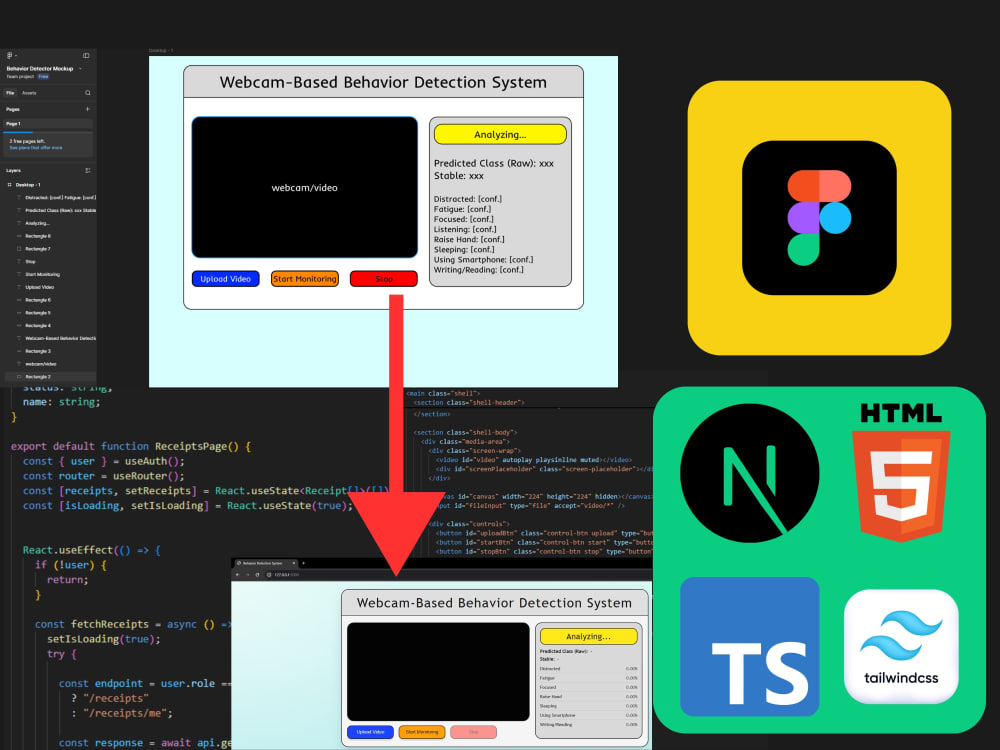This screenshot has width=1000, height=750.
Task: Select the Desktop - 1 frame icon
Action: tap(10, 185)
